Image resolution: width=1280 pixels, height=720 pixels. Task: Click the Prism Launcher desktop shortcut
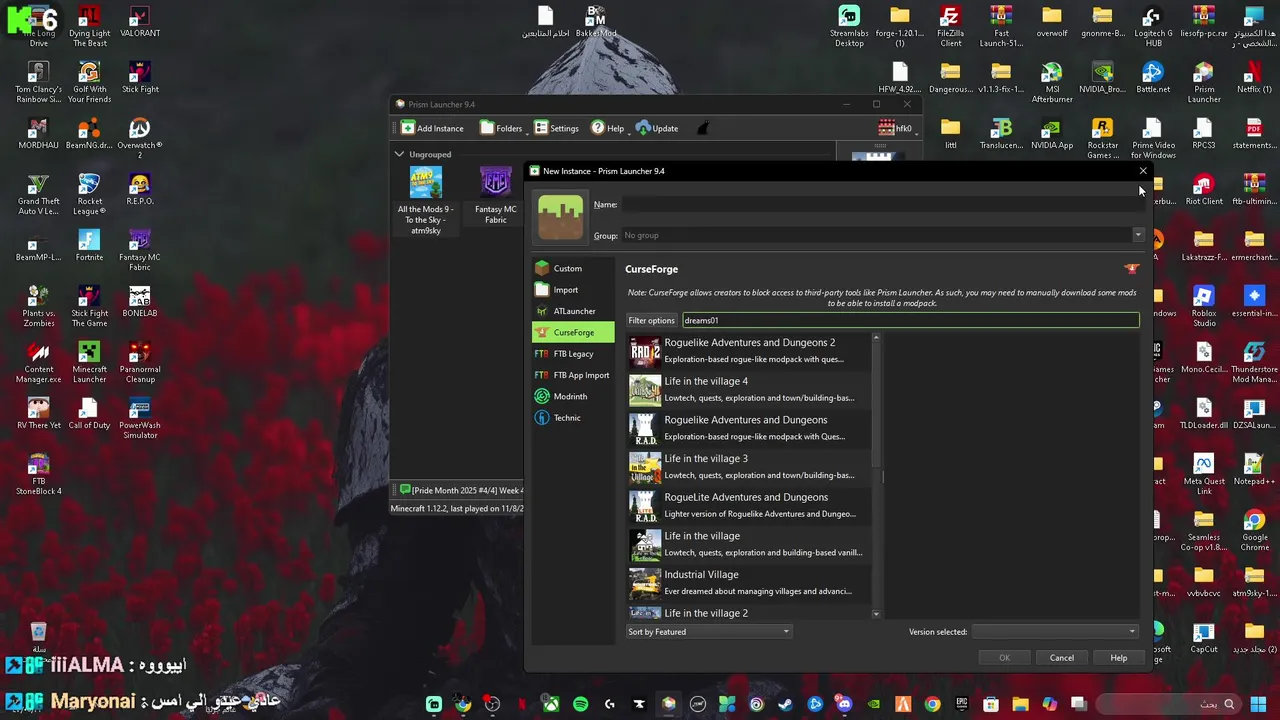coord(1204,83)
